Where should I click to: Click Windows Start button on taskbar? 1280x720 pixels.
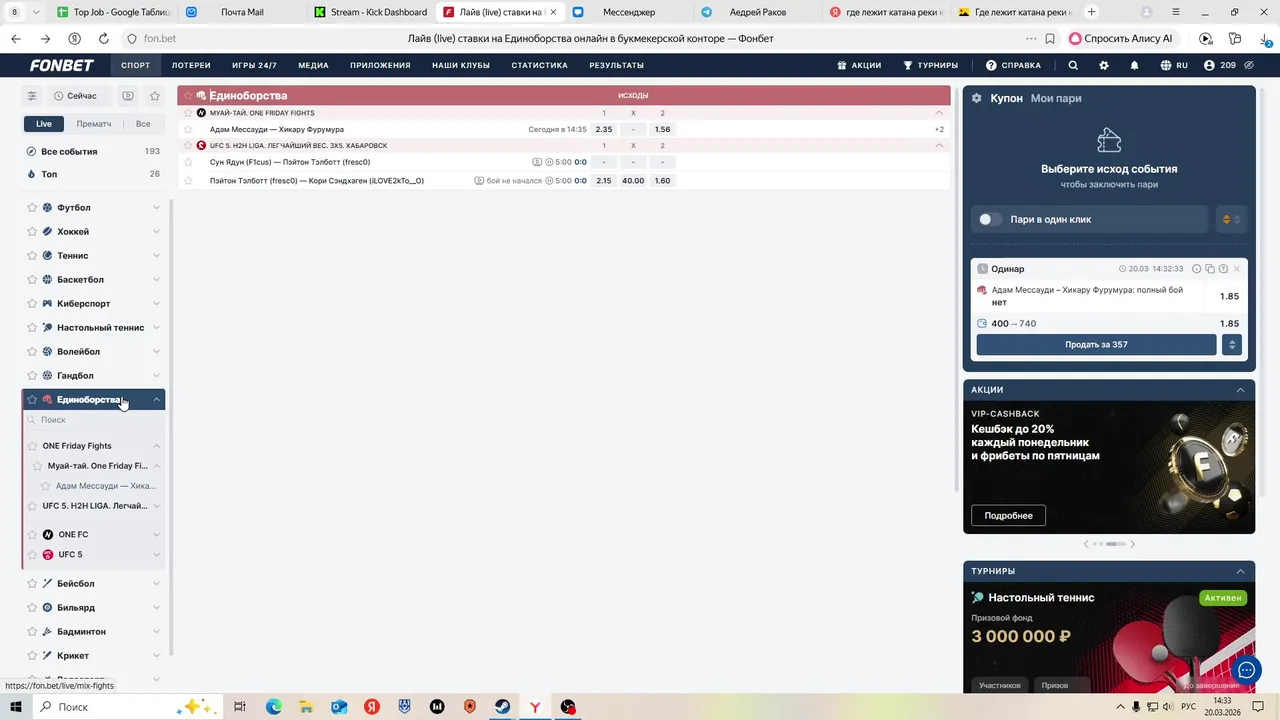(16, 707)
